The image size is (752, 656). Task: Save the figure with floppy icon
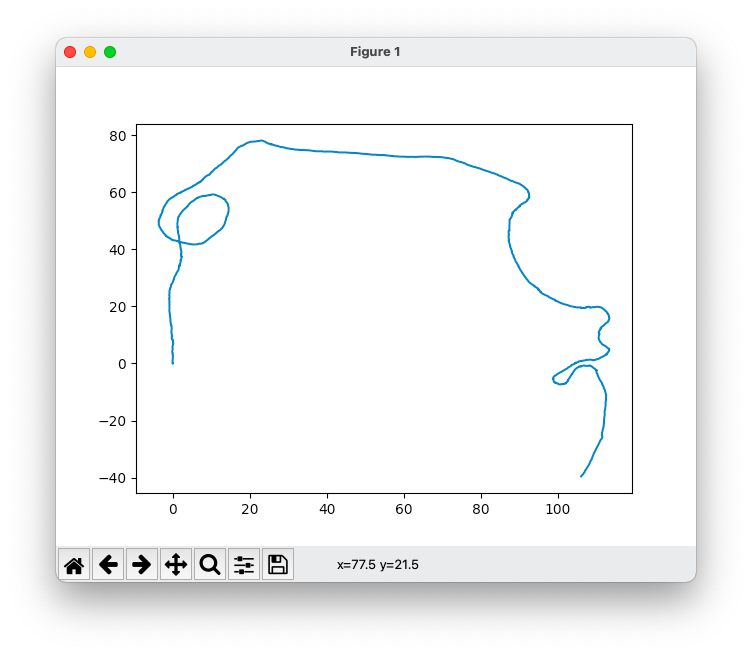tap(278, 564)
